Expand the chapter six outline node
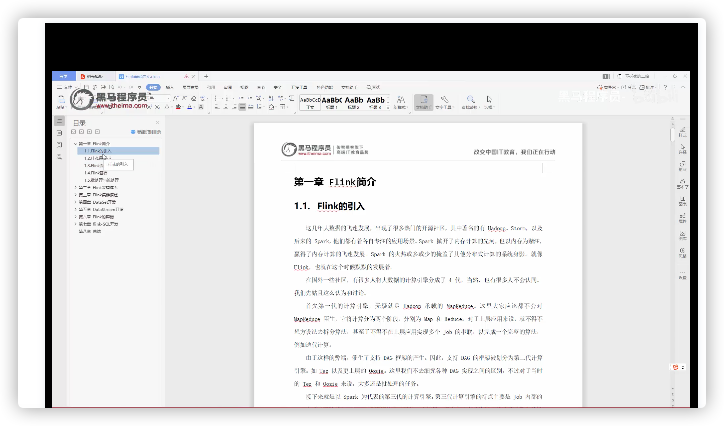 pyautogui.click(x=75, y=216)
